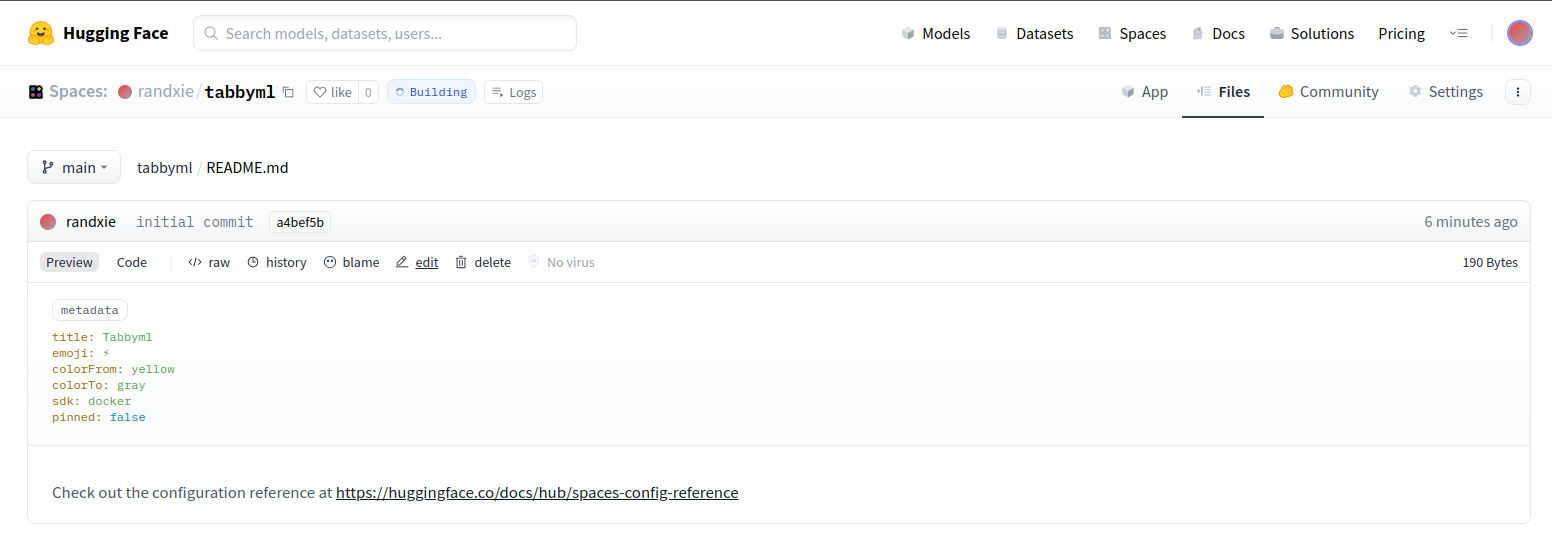Like the tabbyml space

tap(332, 92)
